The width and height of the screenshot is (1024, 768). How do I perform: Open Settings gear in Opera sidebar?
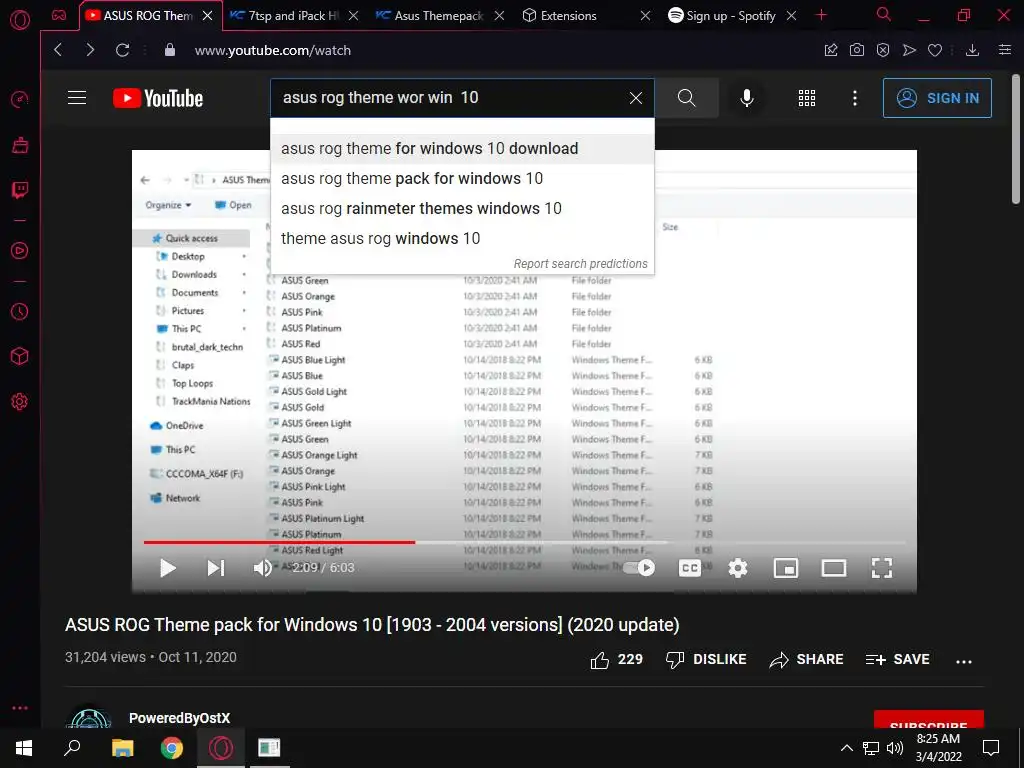click(20, 402)
